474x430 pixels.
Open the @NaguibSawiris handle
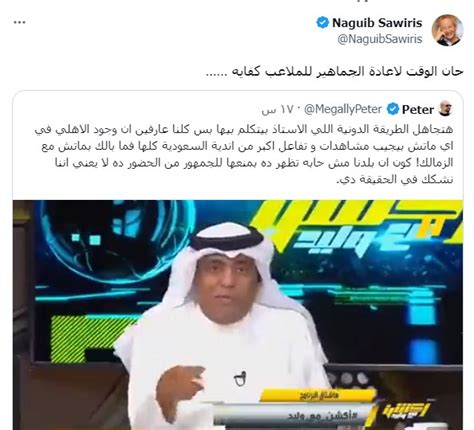(380, 39)
